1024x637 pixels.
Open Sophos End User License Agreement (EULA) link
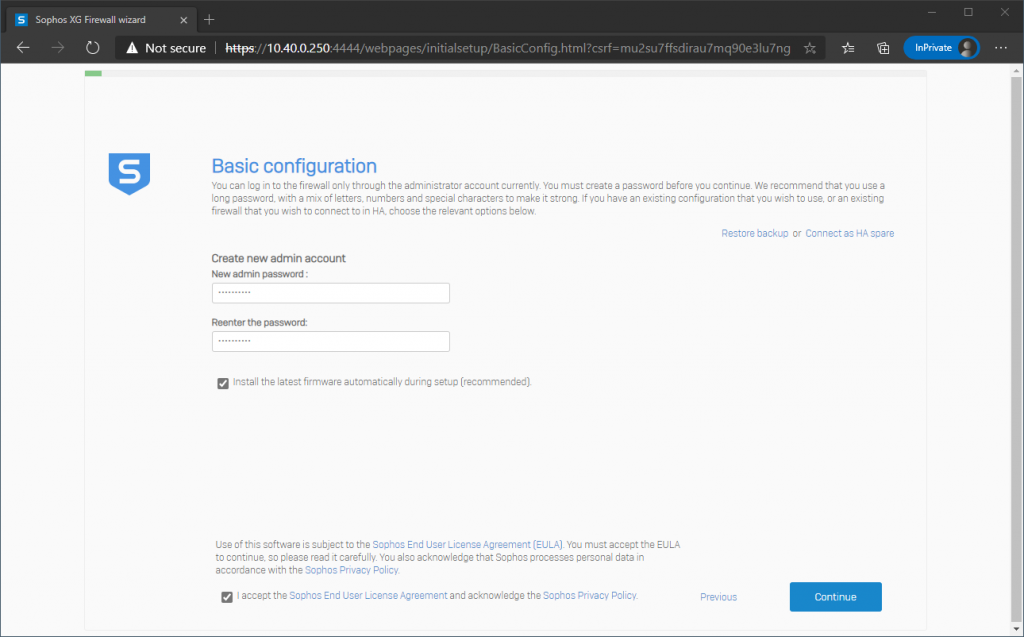pyautogui.click(x=467, y=544)
